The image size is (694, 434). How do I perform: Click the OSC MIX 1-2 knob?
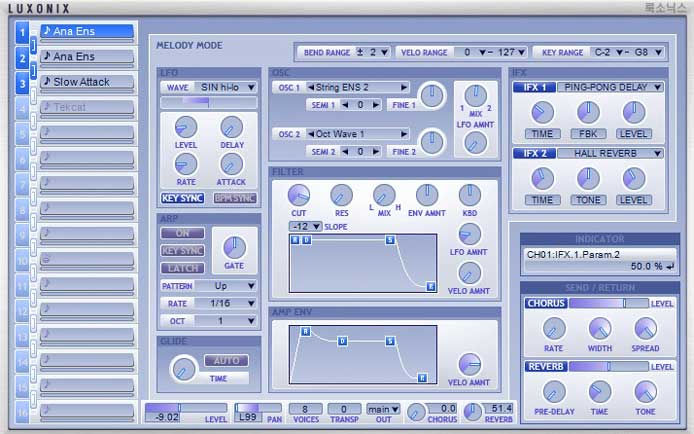475,95
